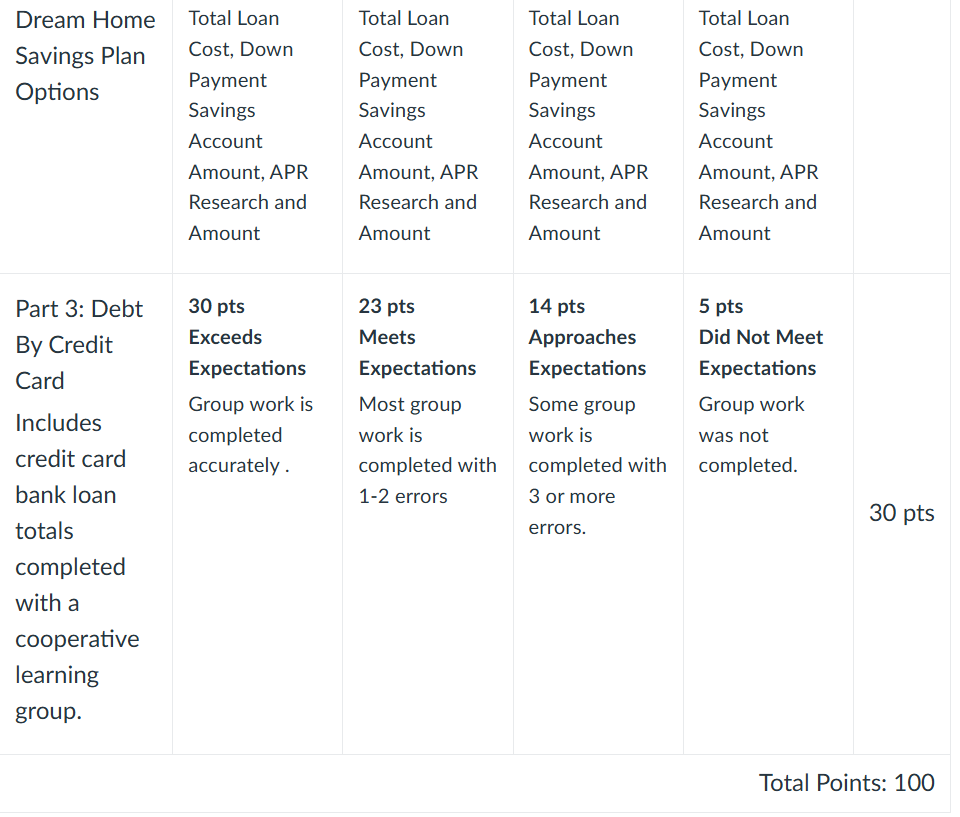The height and width of the screenshot is (817, 960).
Task: Click the Total Points: 100 text
Action: [x=846, y=783]
